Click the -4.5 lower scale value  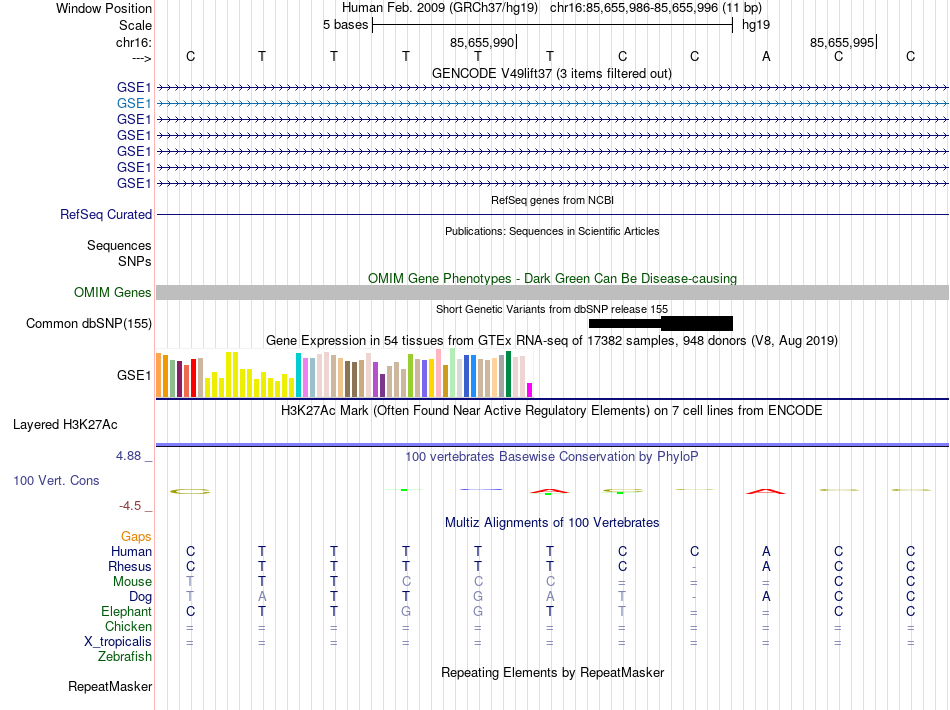pos(130,506)
